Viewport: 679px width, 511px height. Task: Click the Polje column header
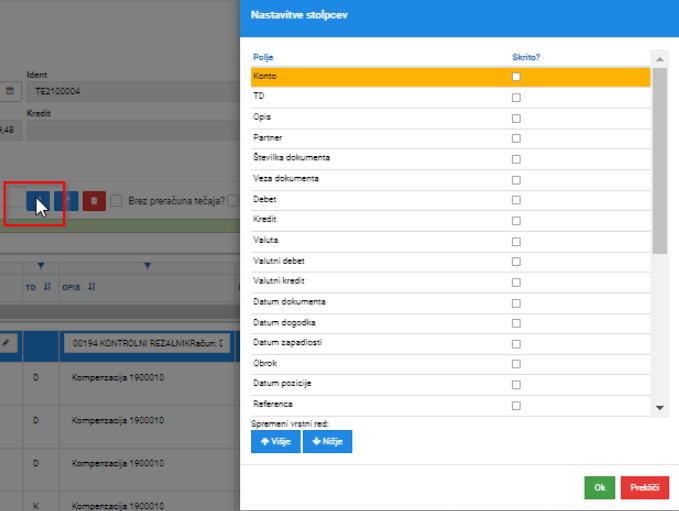(263, 57)
